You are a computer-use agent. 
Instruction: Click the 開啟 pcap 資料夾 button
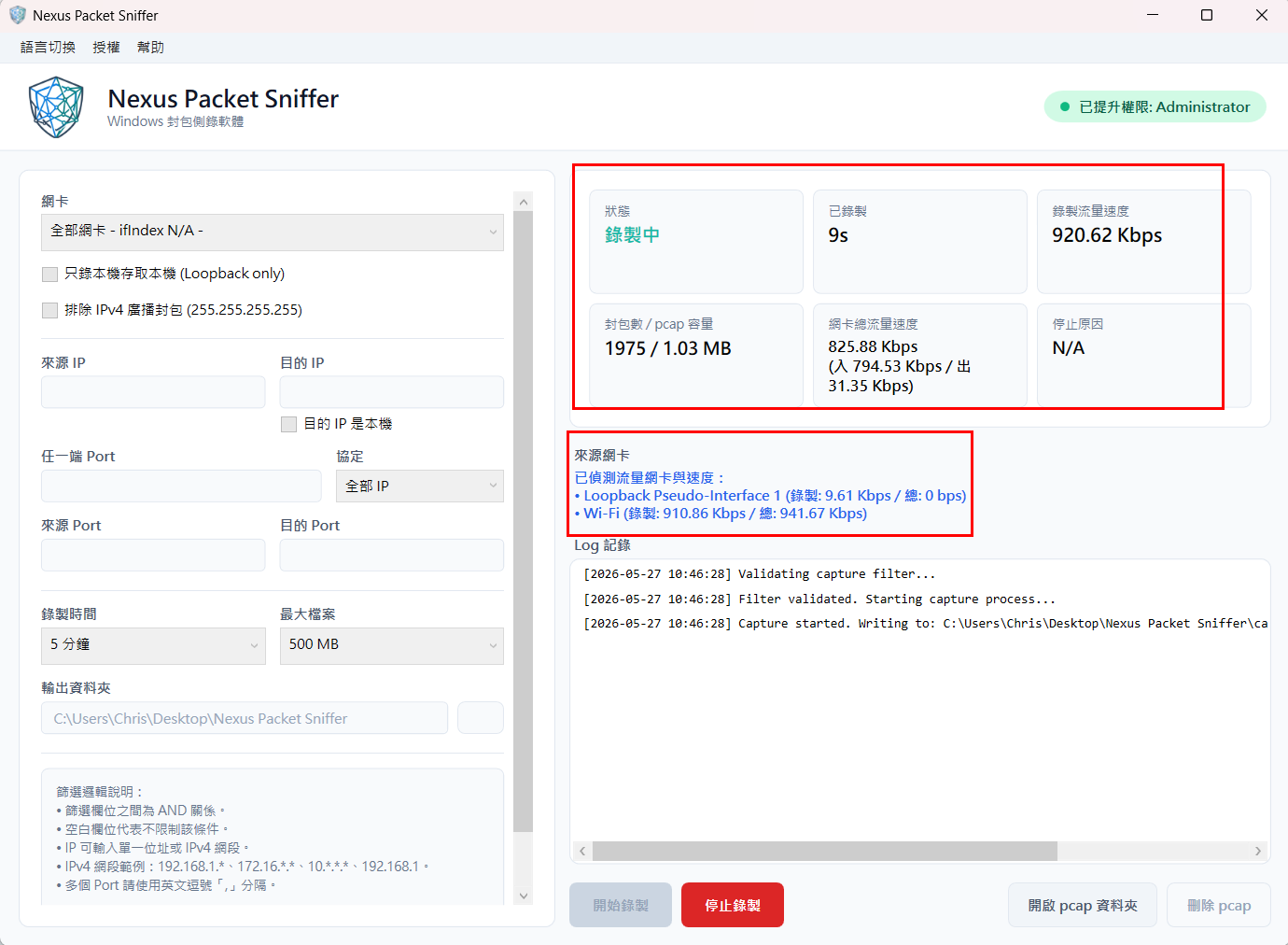[1083, 905]
